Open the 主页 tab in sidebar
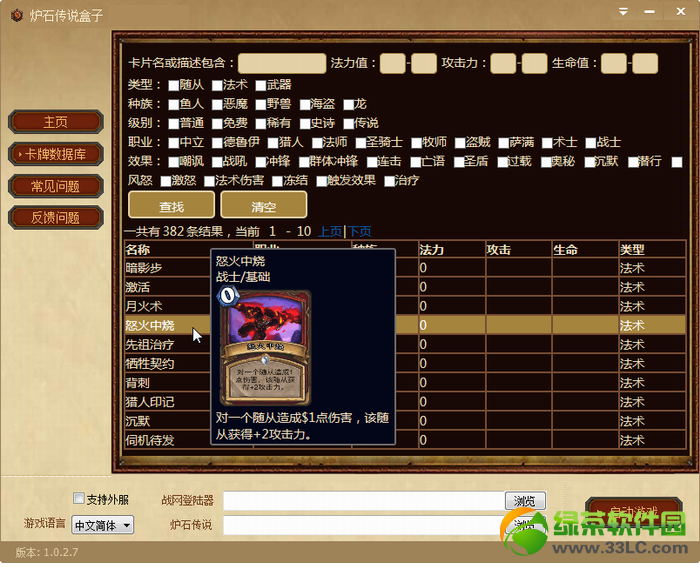Viewport: 700px width, 569px height. pyautogui.click(x=56, y=122)
